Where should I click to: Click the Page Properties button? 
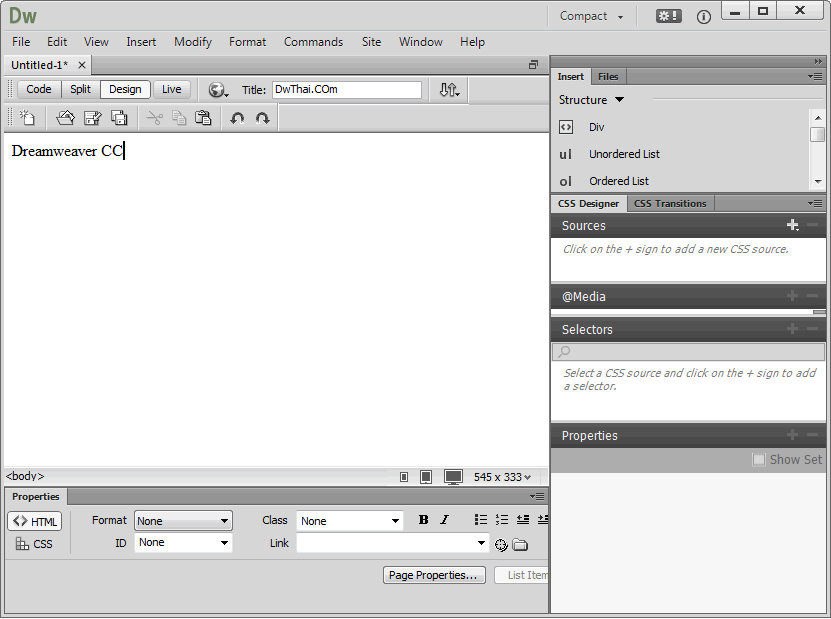[x=434, y=575]
